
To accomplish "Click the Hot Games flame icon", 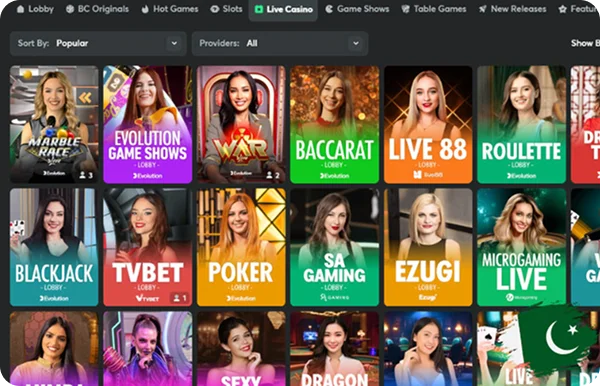I will click(145, 9).
